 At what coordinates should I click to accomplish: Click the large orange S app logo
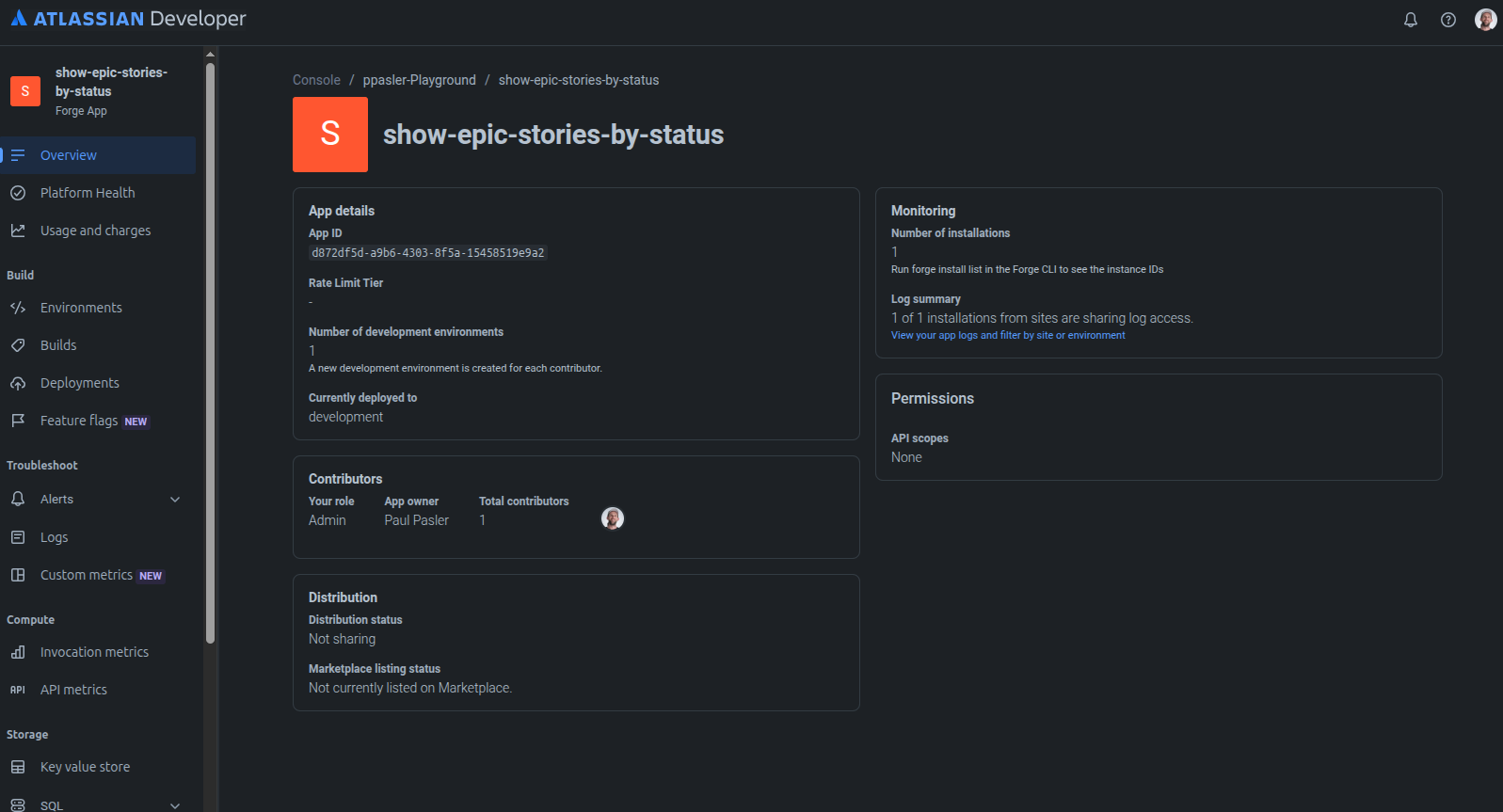click(x=330, y=135)
